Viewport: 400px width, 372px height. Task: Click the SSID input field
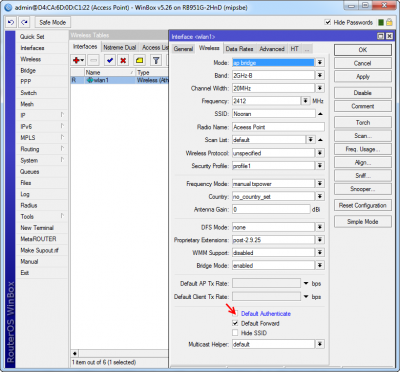point(273,114)
